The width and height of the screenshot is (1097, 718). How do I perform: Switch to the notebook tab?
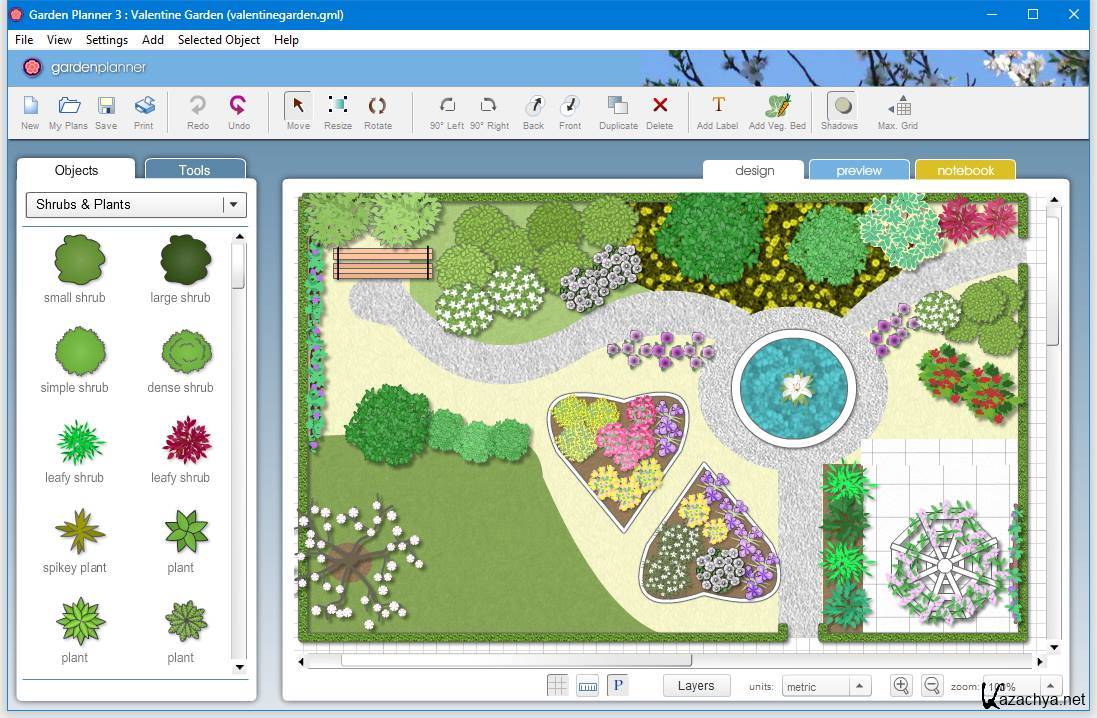click(x=965, y=170)
